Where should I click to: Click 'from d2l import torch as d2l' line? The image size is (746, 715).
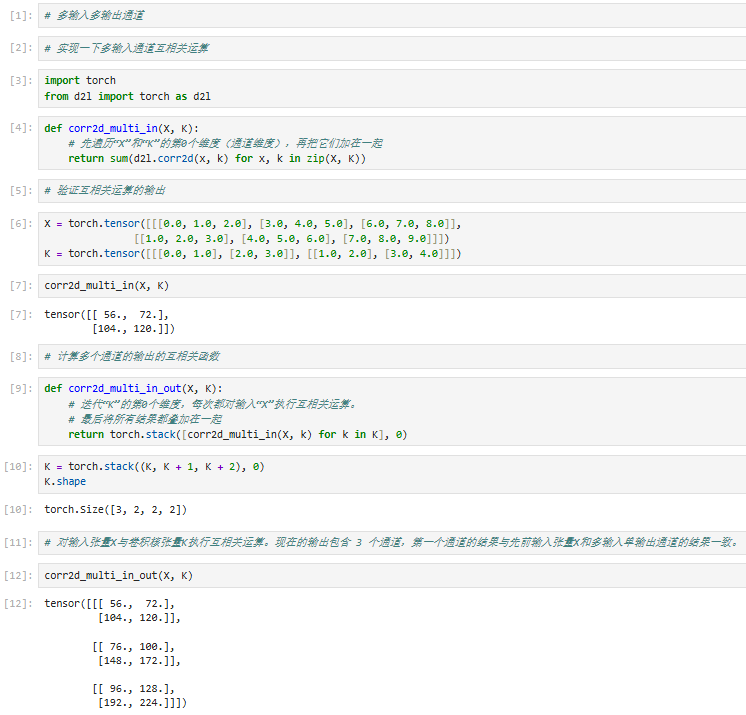tap(128, 97)
